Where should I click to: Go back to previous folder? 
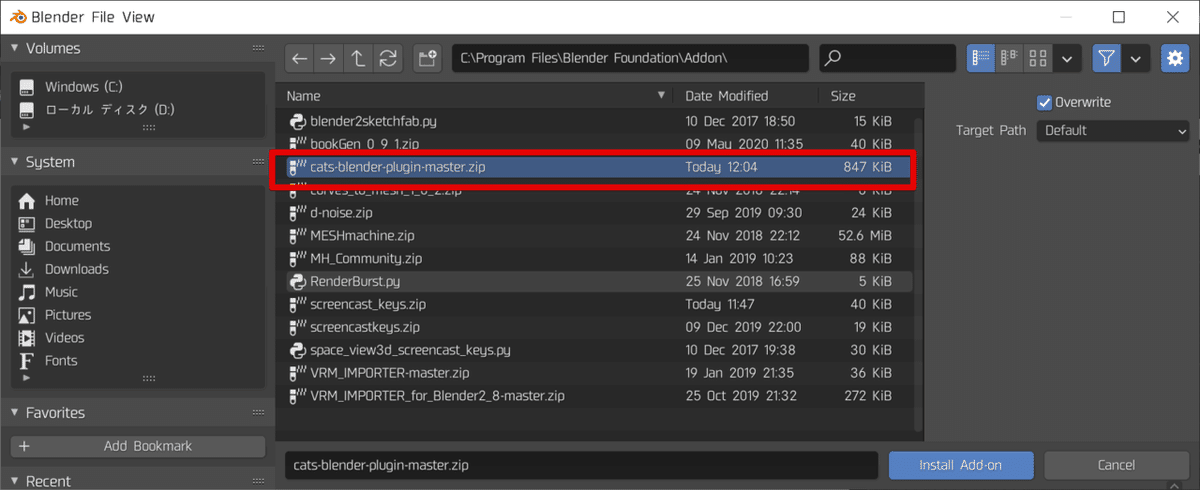point(300,59)
